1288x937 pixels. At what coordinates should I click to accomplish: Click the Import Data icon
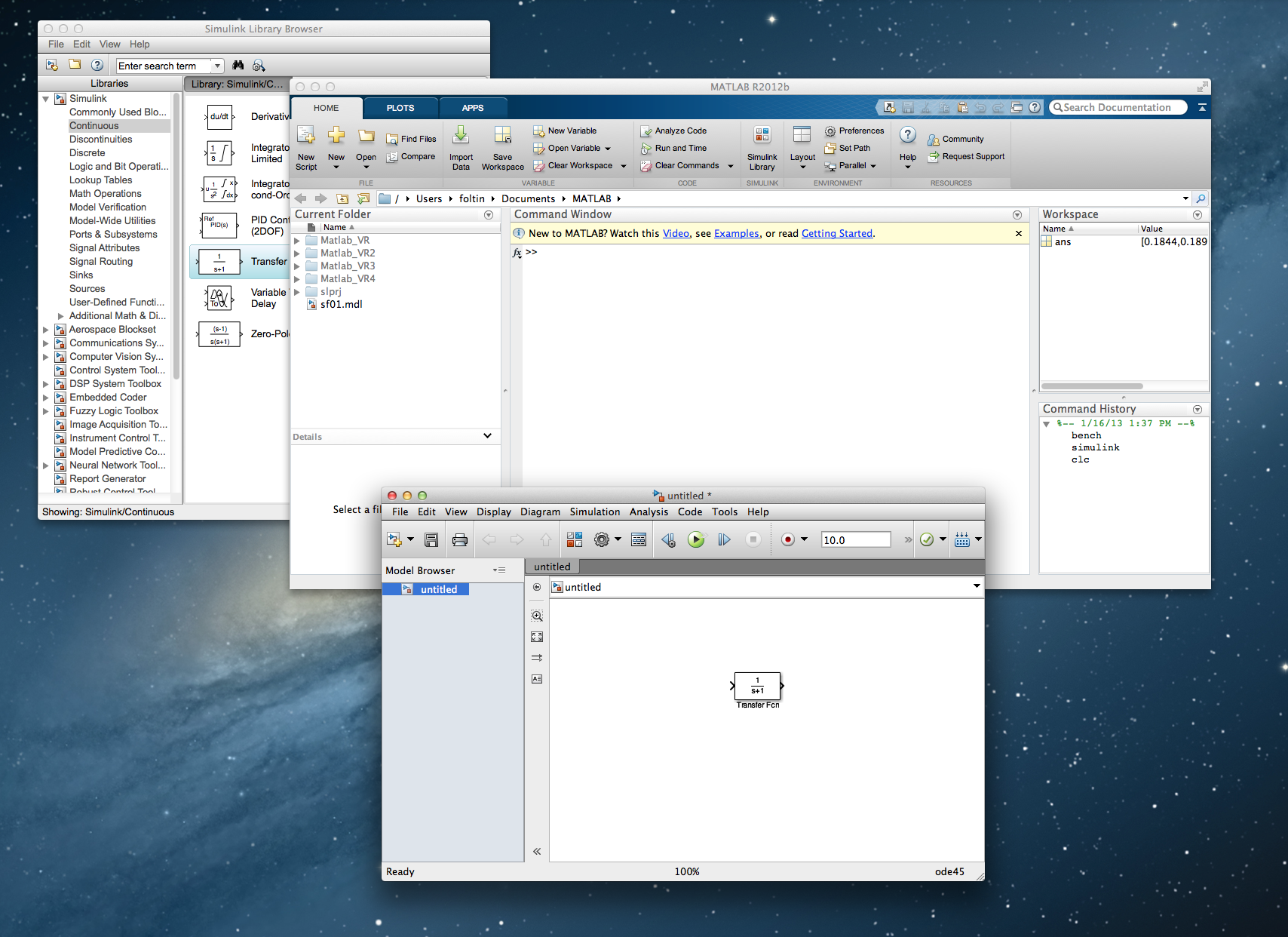(461, 136)
